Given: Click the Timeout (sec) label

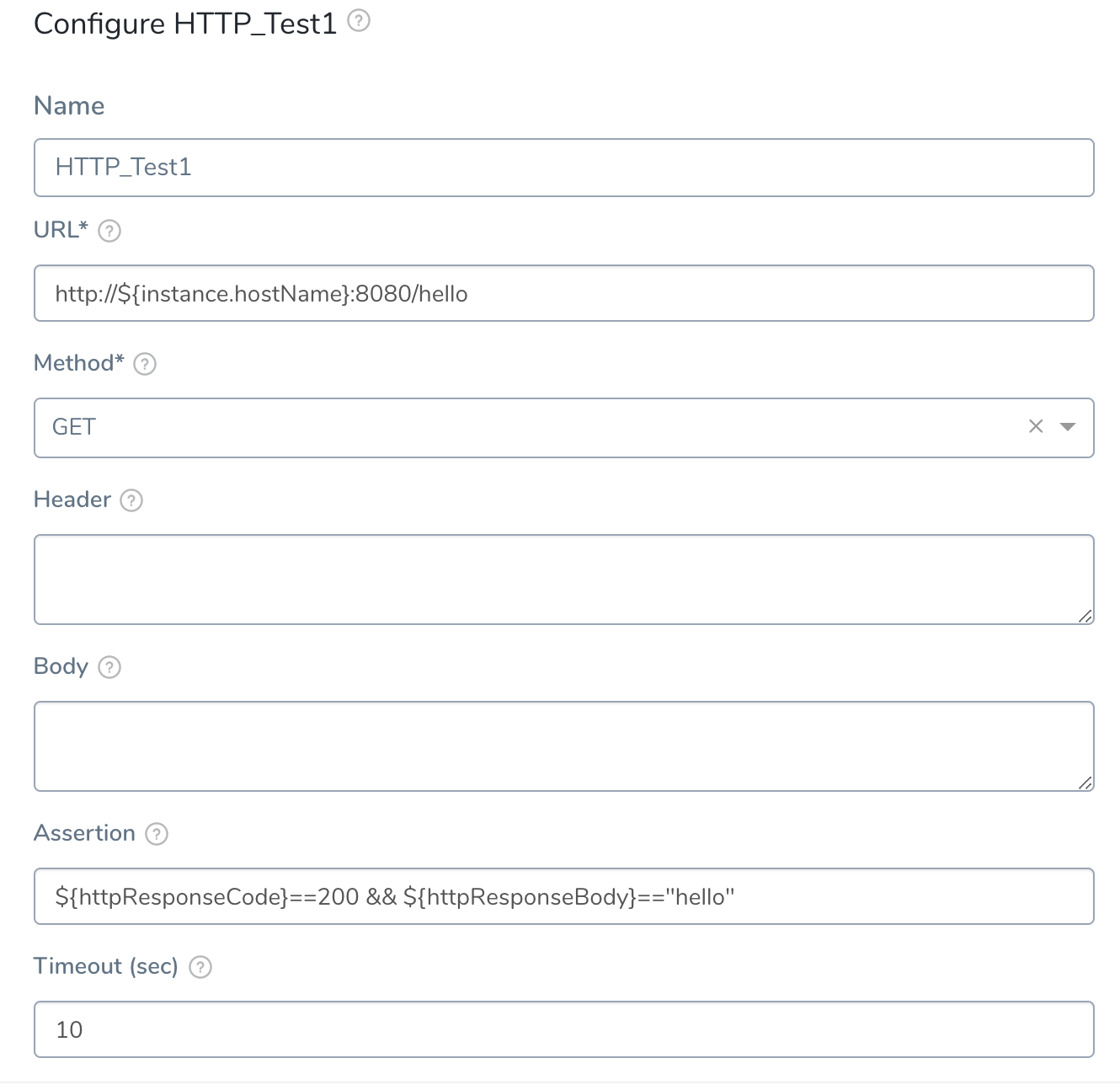Looking at the screenshot, I should [x=106, y=966].
